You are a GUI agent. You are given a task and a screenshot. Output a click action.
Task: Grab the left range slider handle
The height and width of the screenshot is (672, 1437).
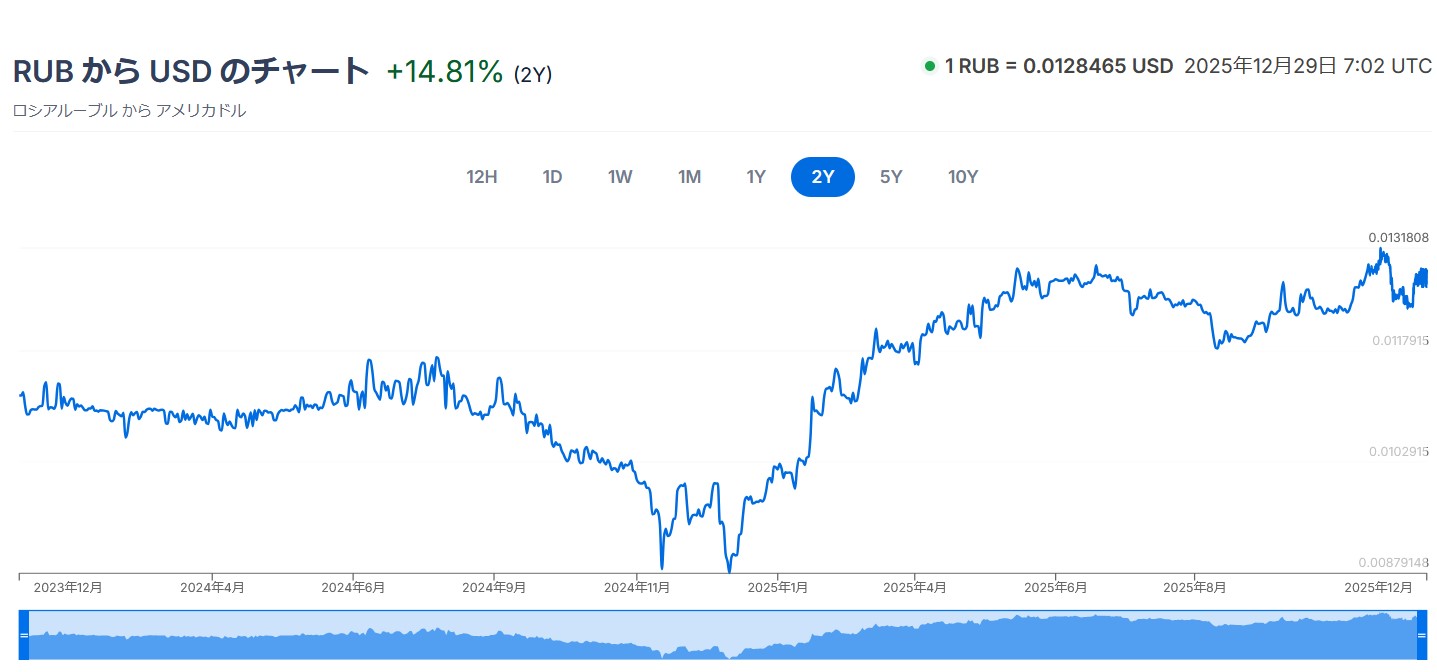(x=24, y=635)
